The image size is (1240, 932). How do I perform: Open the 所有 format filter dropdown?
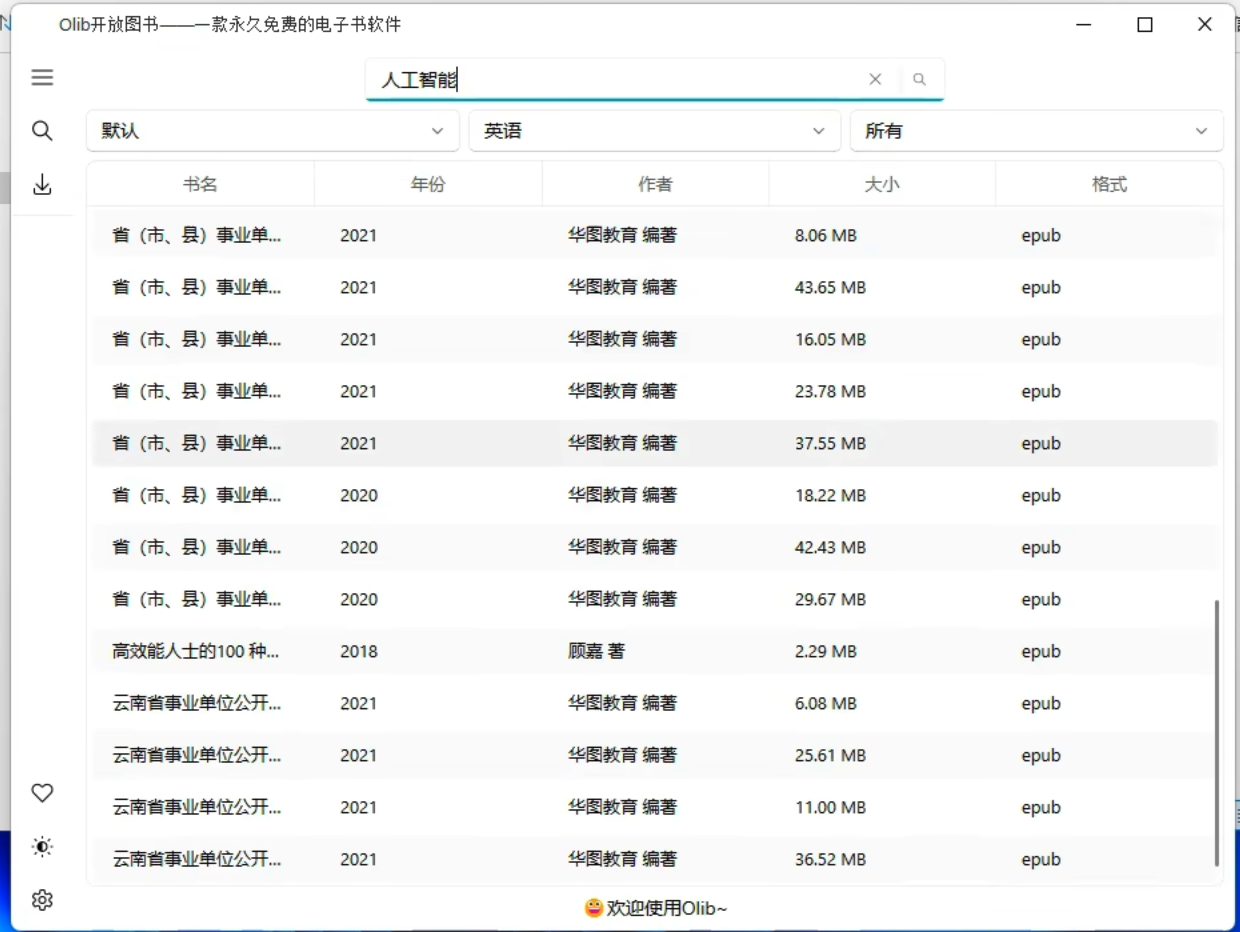[1037, 130]
